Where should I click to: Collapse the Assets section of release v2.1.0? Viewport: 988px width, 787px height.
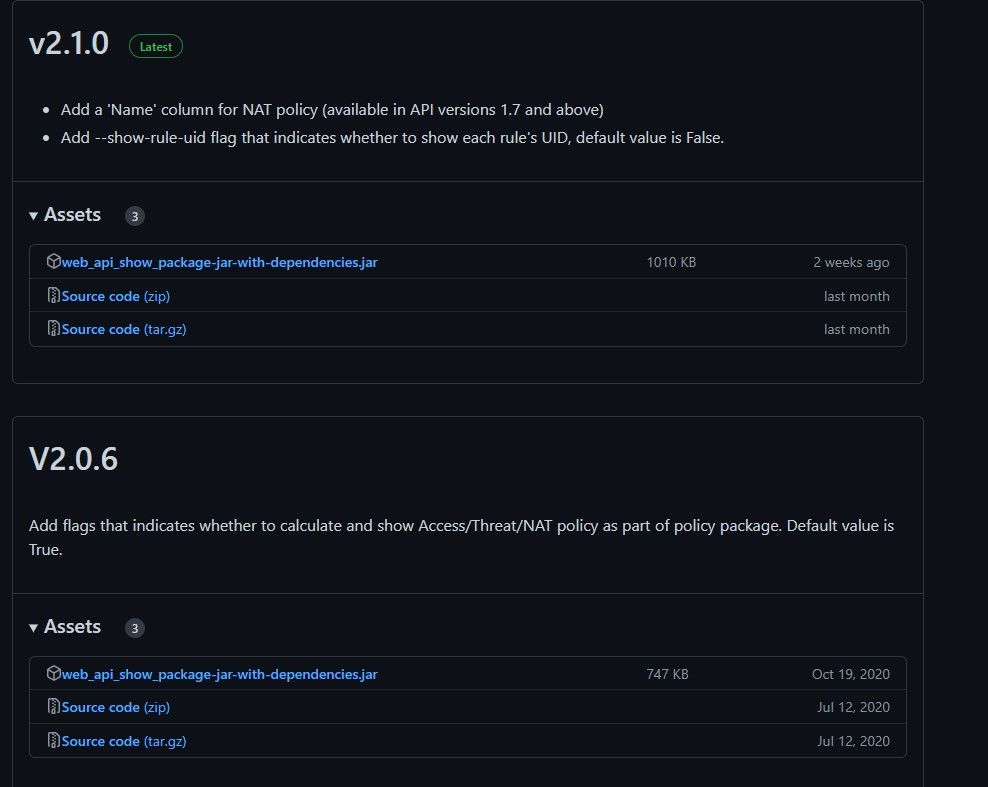pos(66,215)
